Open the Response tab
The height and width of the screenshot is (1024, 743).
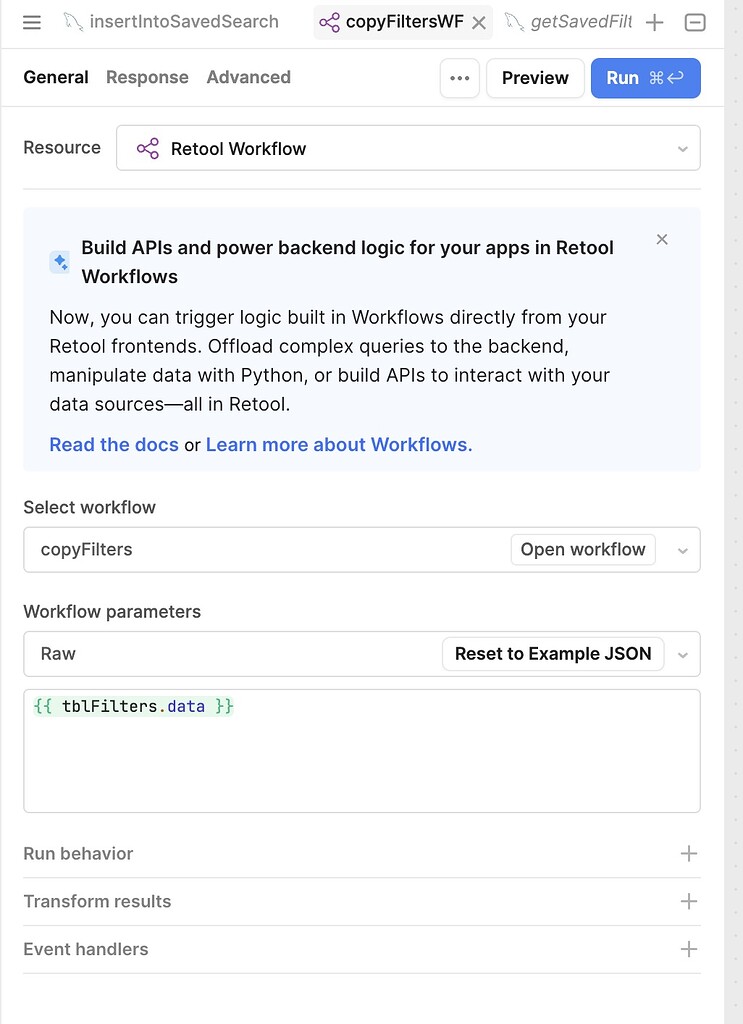(x=147, y=77)
